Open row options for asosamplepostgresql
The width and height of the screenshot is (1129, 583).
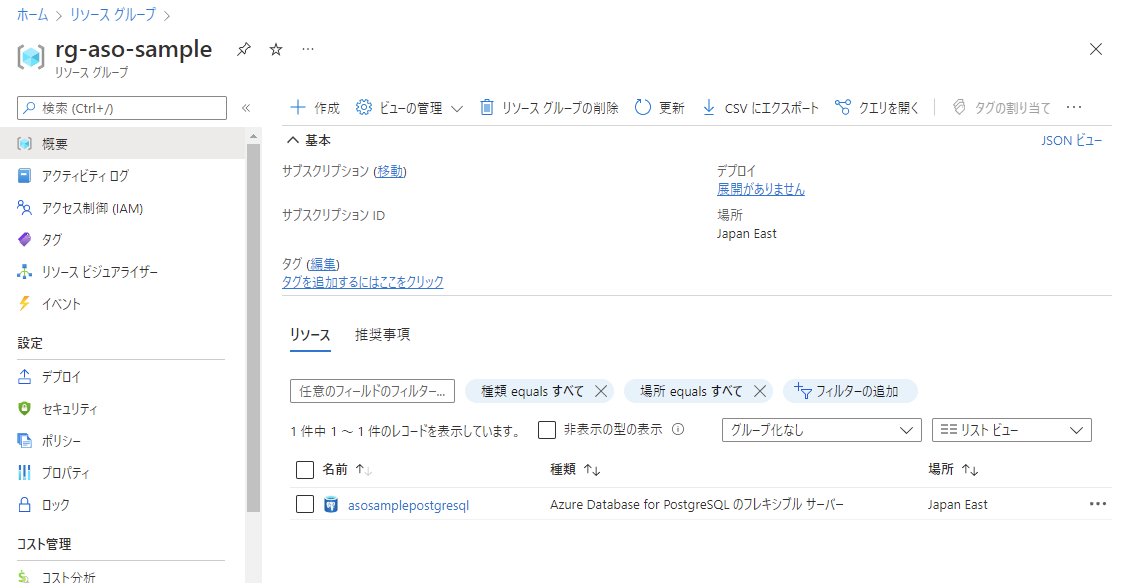click(x=1097, y=504)
